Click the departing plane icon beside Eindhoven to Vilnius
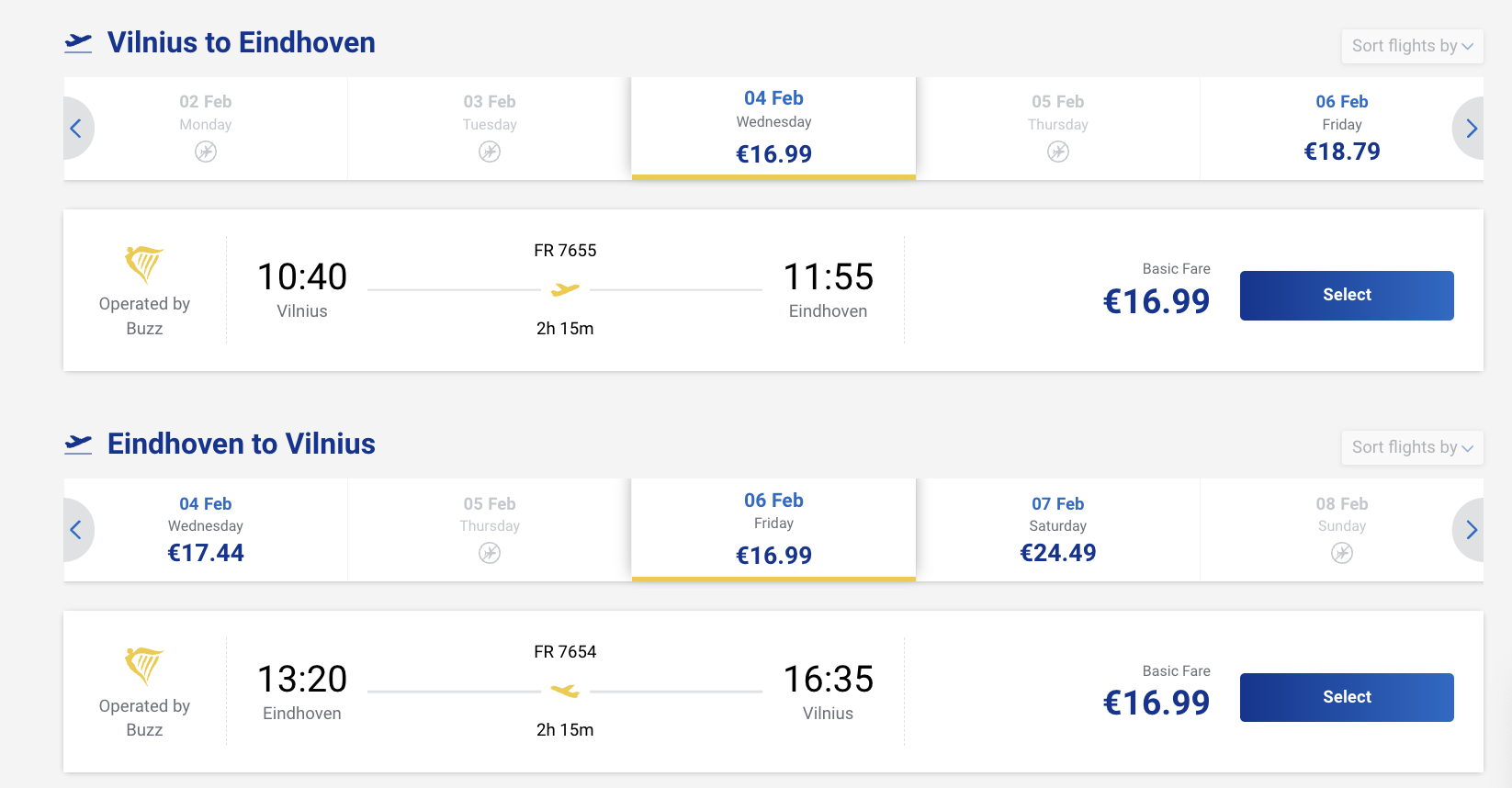The height and width of the screenshot is (788, 1512). (x=79, y=445)
